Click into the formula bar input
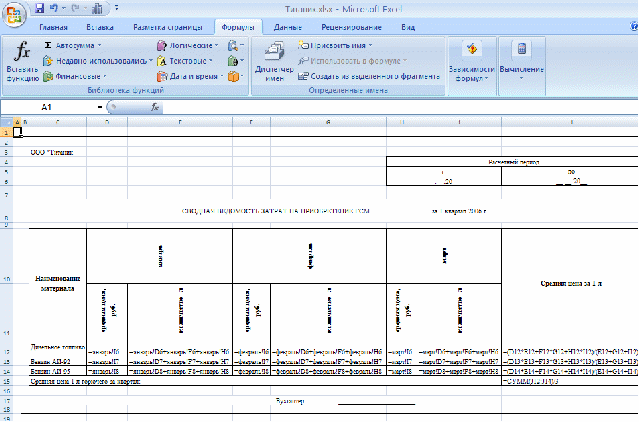The width and height of the screenshot is (639, 422). click(399, 107)
